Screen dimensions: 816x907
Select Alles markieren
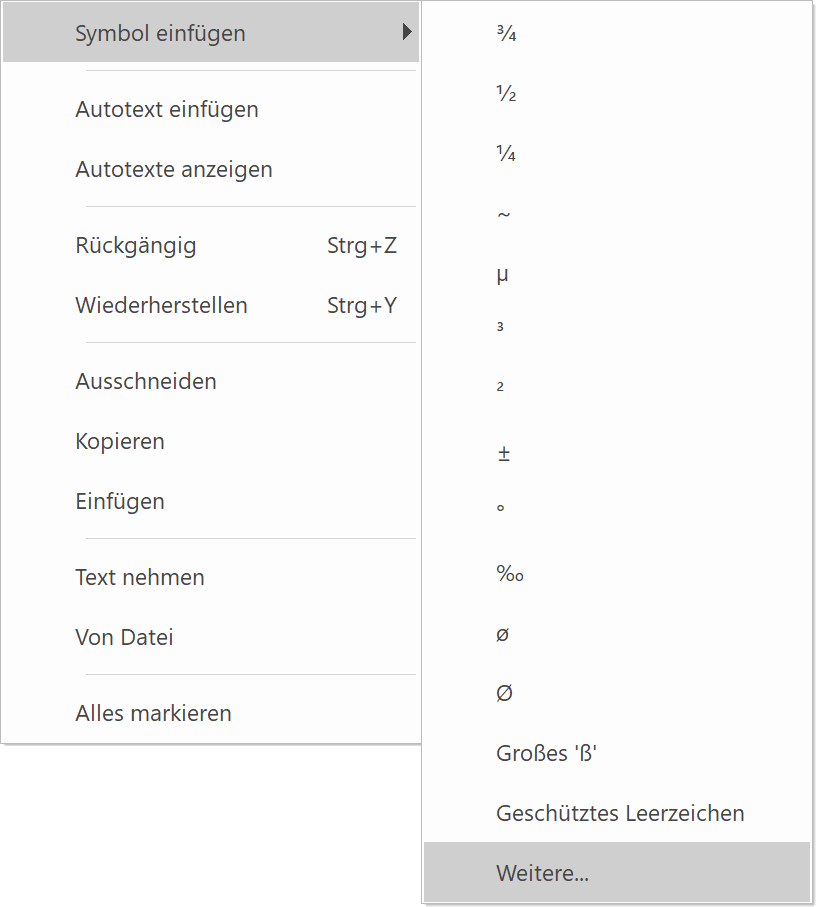click(x=153, y=713)
